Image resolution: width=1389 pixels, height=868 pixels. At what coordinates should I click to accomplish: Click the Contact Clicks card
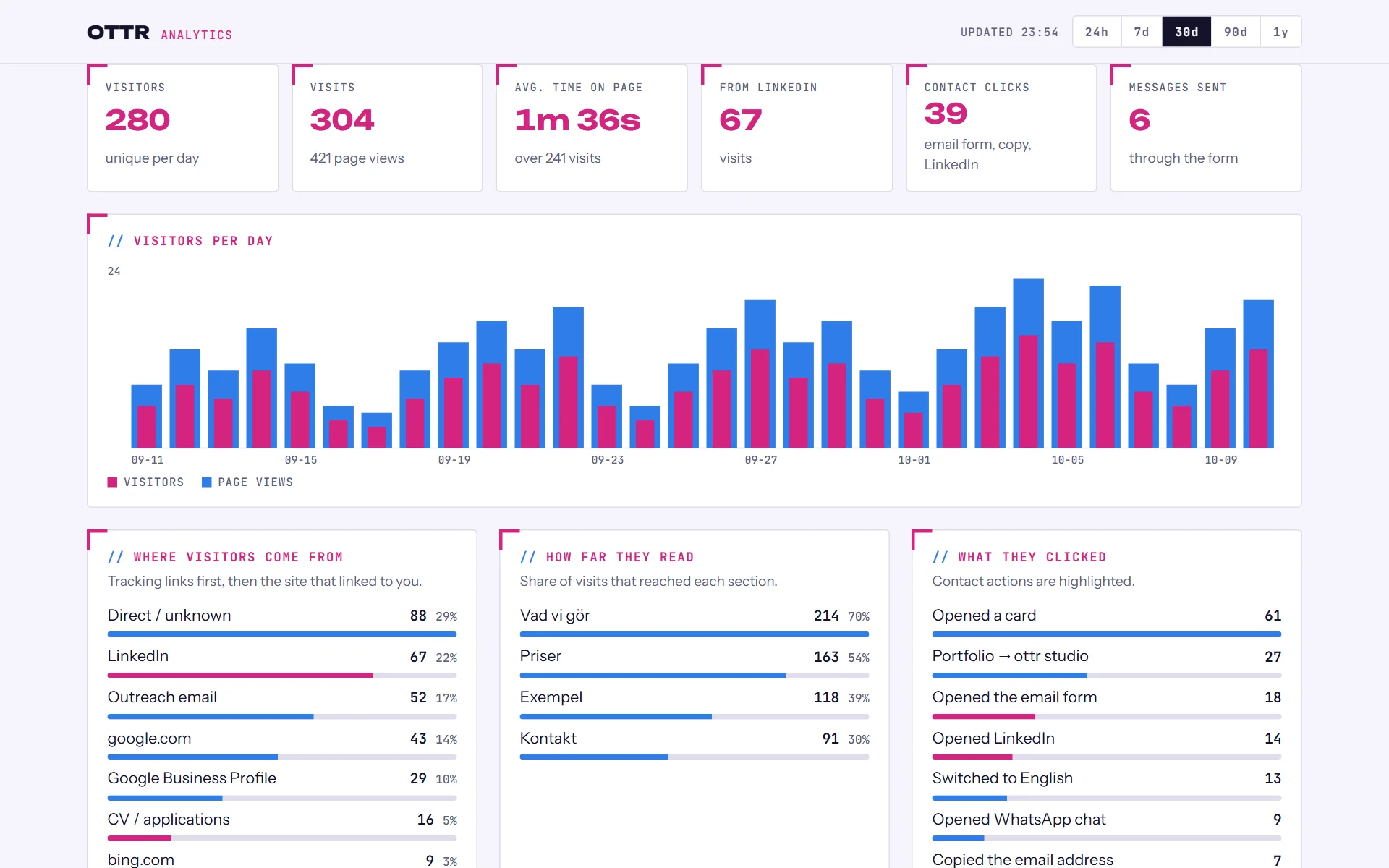click(x=1001, y=128)
